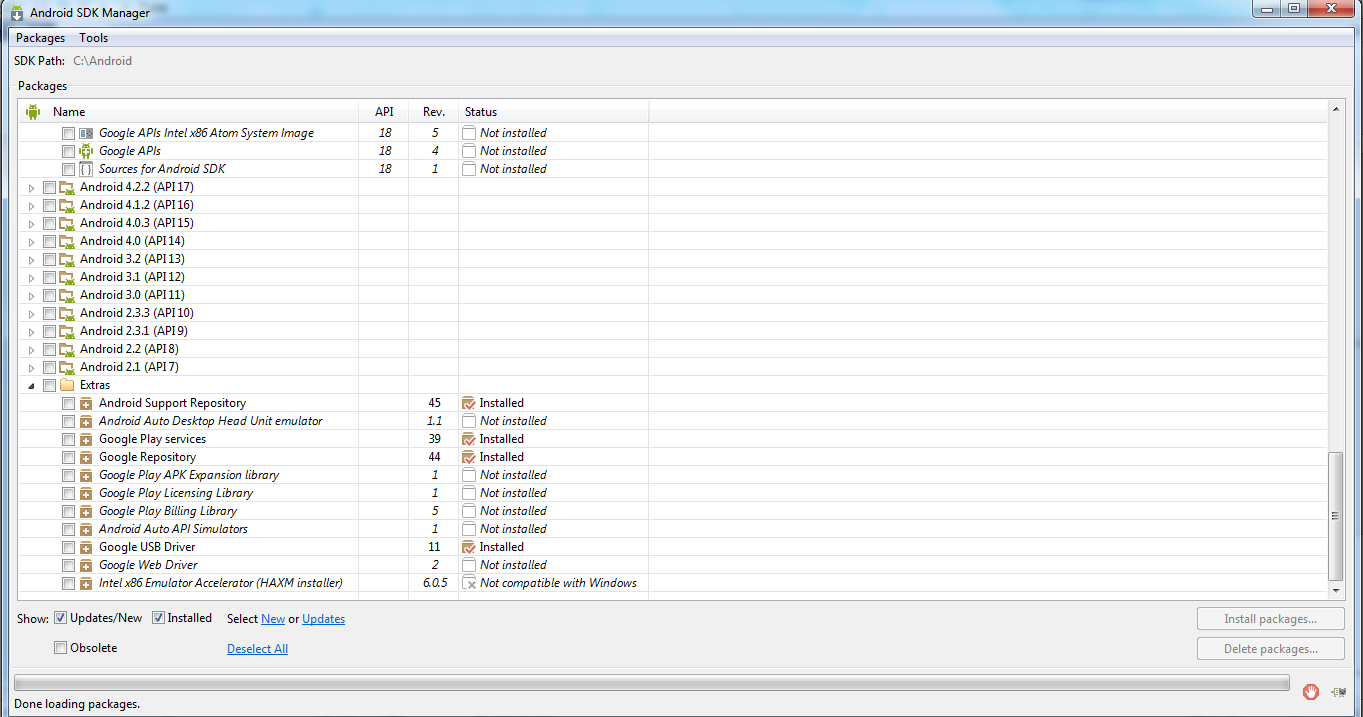Click the Google APIs android robot icon
The image size is (1363, 717).
[86, 151]
